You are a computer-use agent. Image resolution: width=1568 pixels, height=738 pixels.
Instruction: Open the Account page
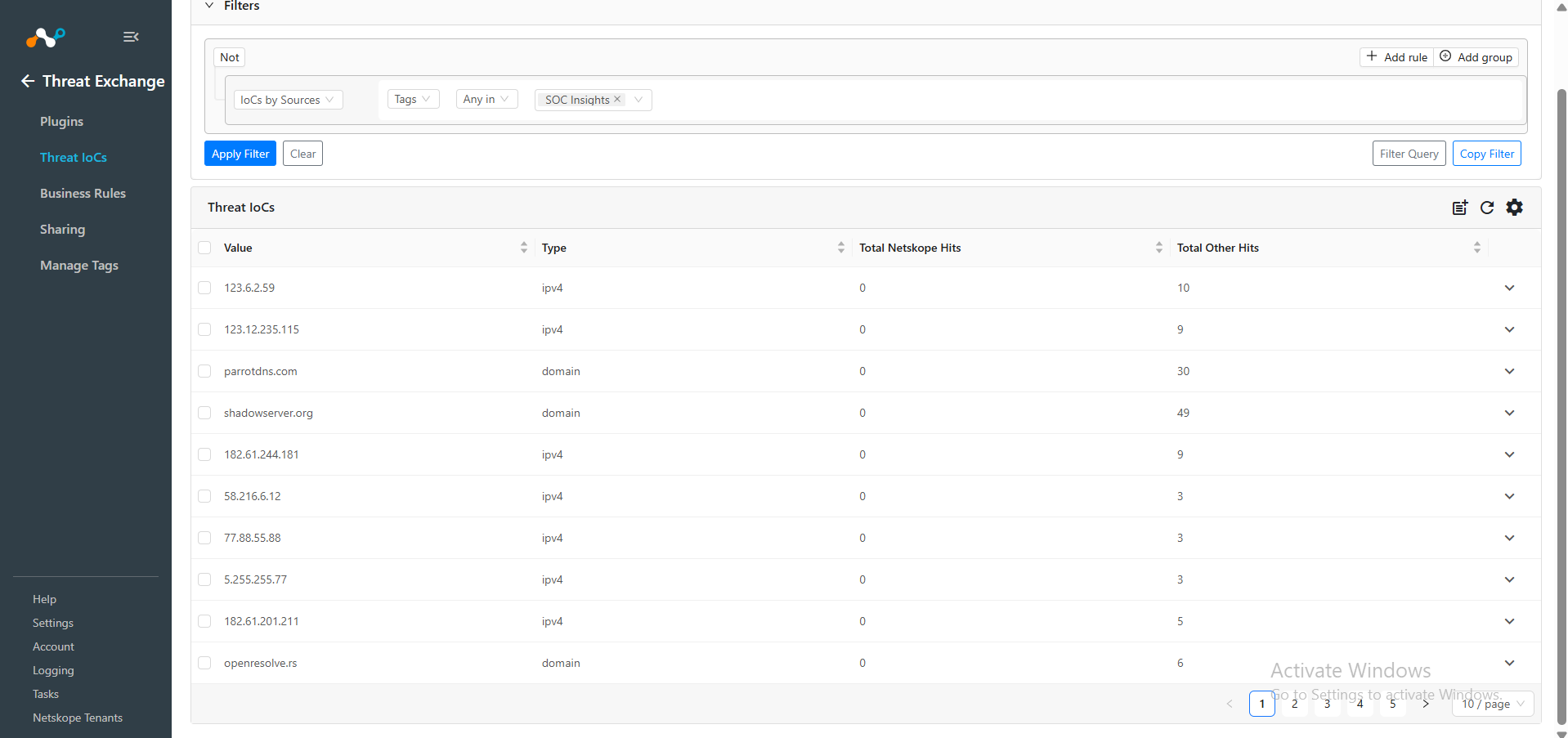point(54,646)
